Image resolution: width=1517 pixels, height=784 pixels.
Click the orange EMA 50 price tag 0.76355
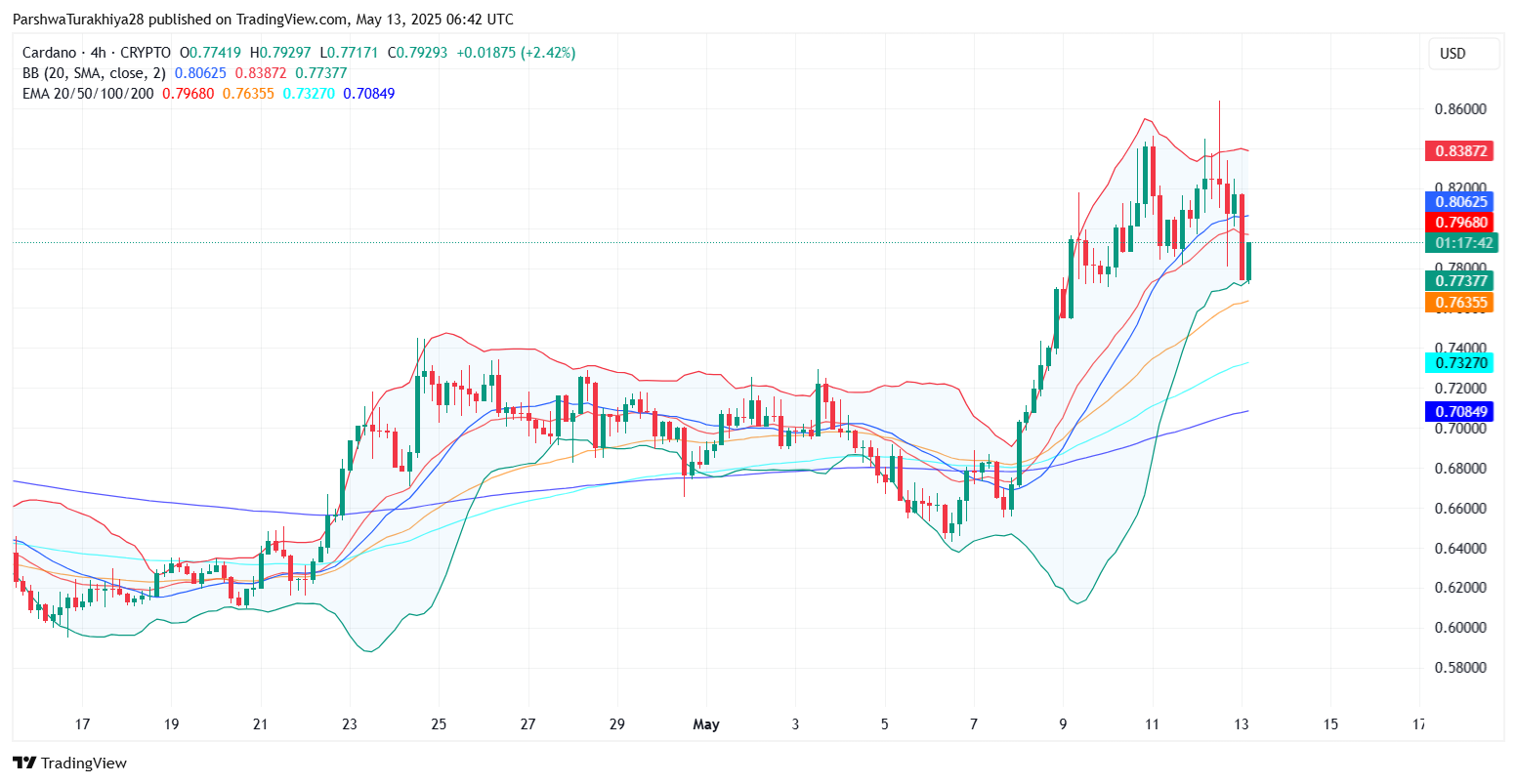(1460, 303)
